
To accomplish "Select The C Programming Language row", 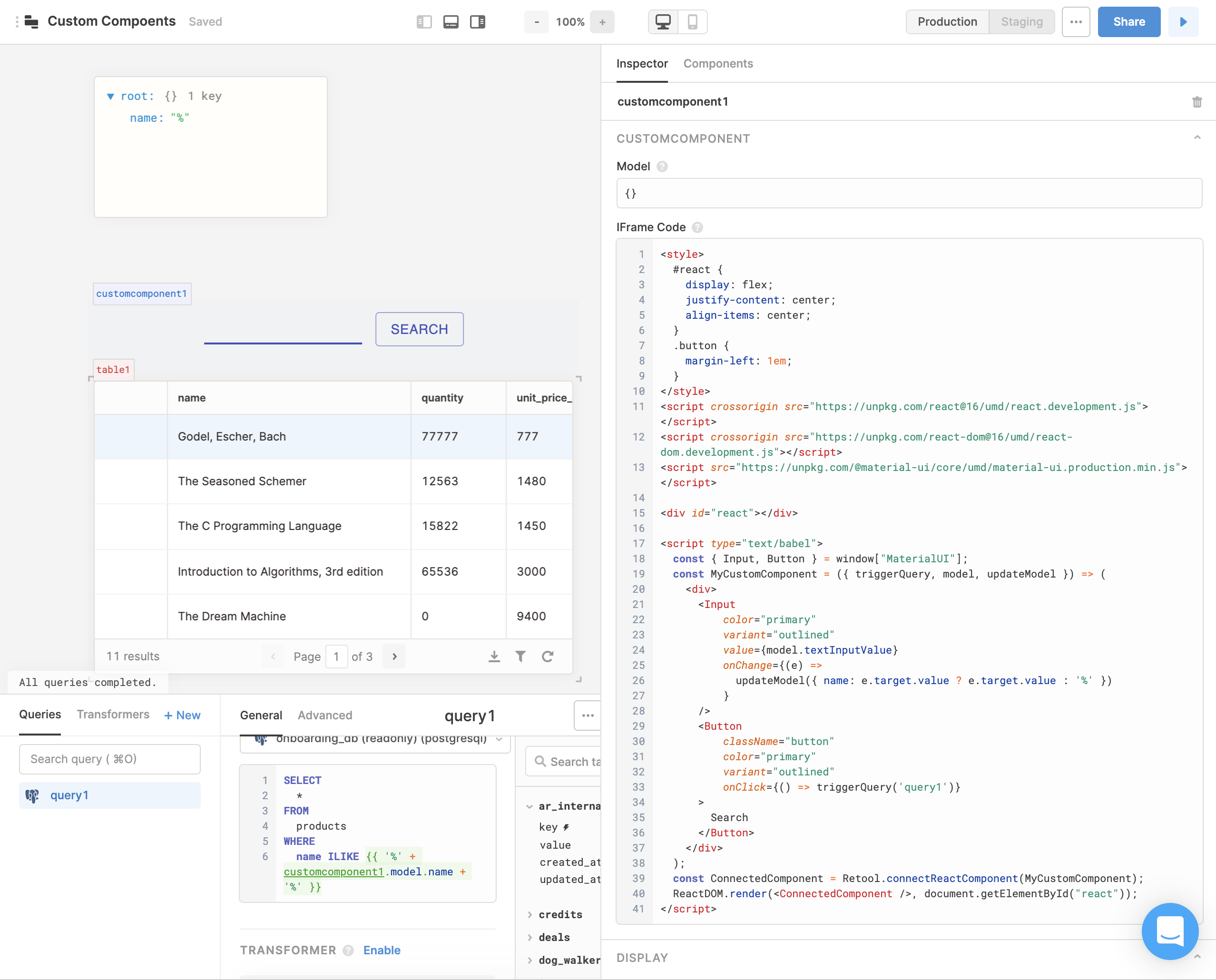I will 333,526.
